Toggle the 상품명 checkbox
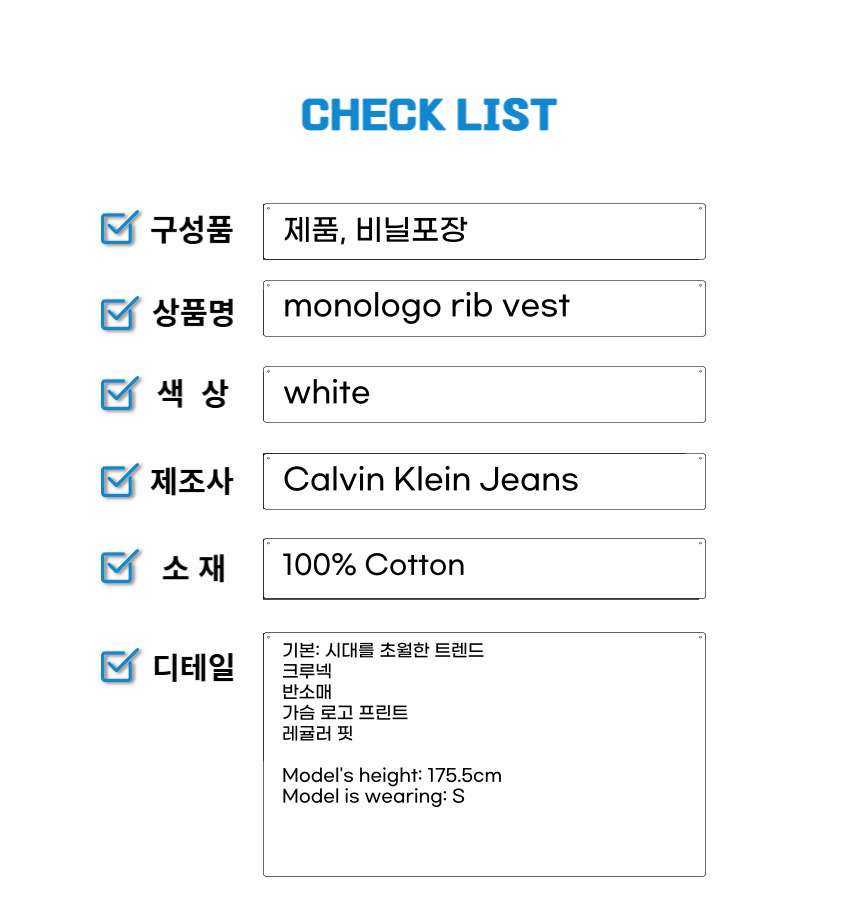The width and height of the screenshot is (860, 900). point(119,314)
